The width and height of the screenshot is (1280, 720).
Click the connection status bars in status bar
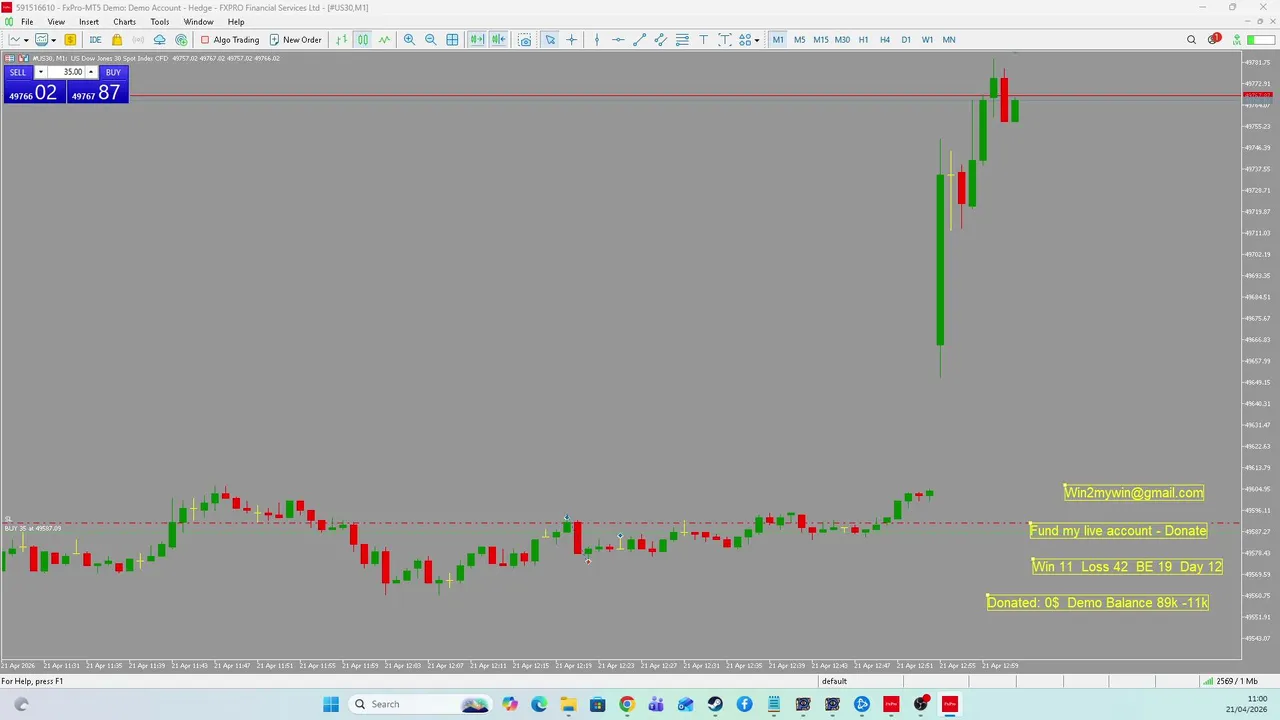pyautogui.click(x=1208, y=681)
